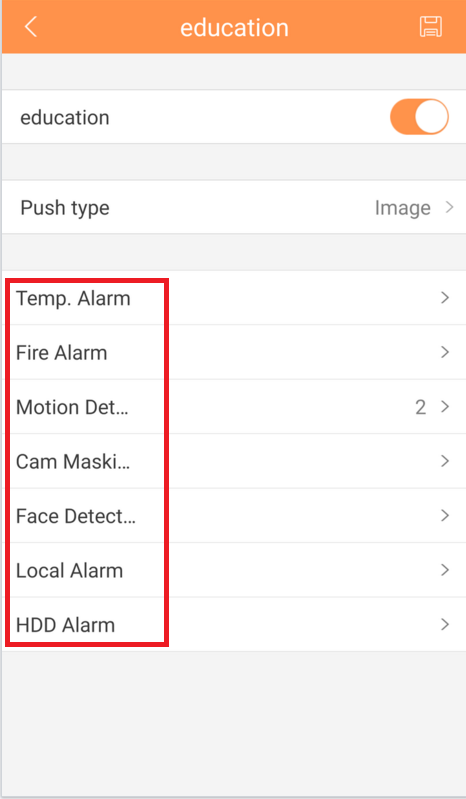The height and width of the screenshot is (799, 466).
Task: Select the Image push type value
Action: pos(402,208)
